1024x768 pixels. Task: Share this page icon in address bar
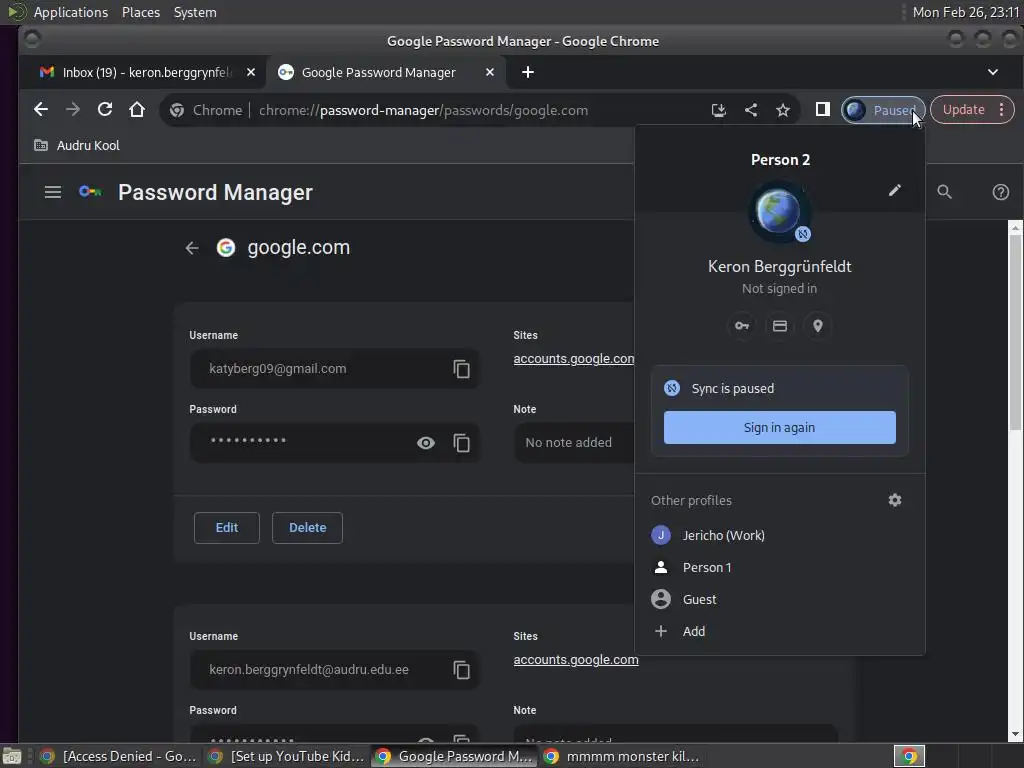click(751, 110)
